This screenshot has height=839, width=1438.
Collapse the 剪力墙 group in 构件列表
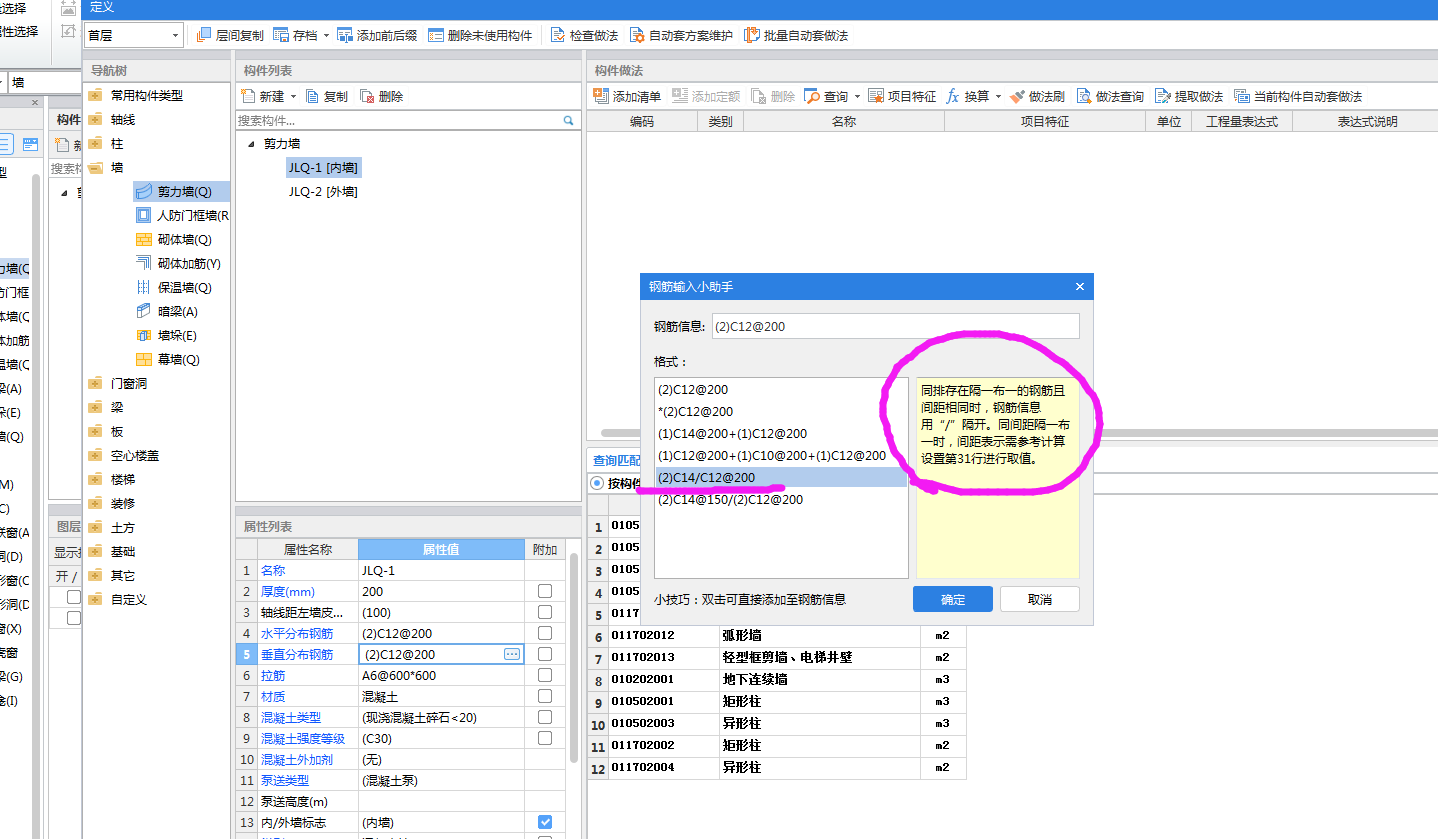click(251, 144)
